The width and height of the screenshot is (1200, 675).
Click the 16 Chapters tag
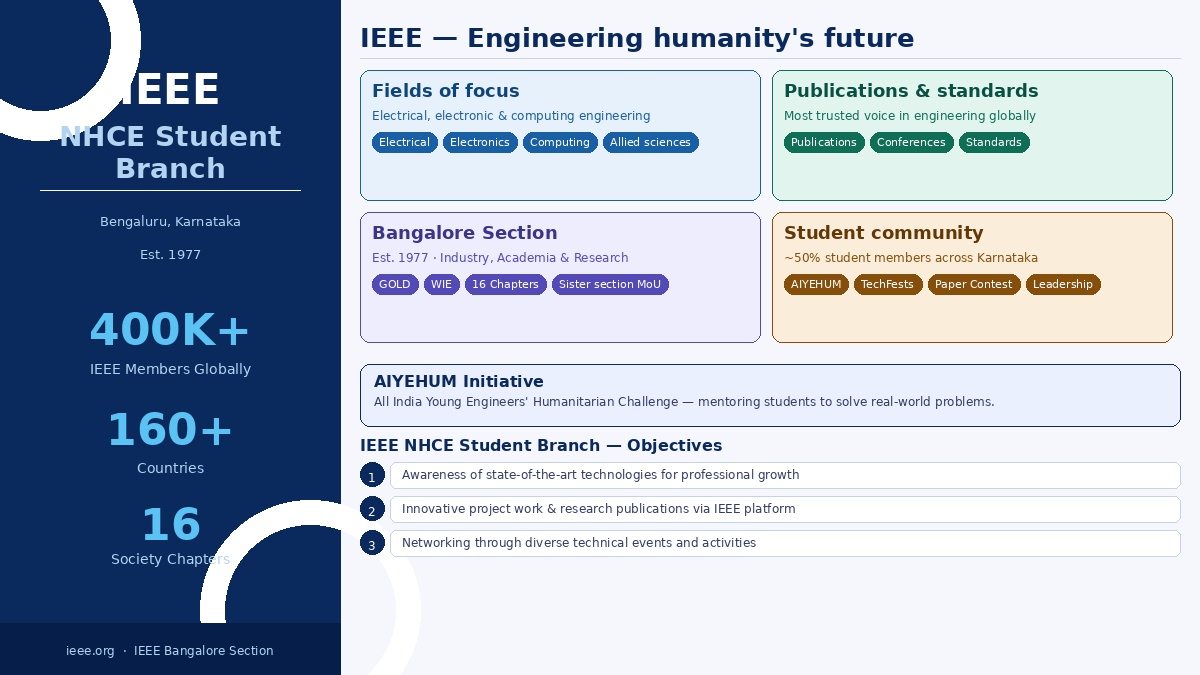(505, 285)
